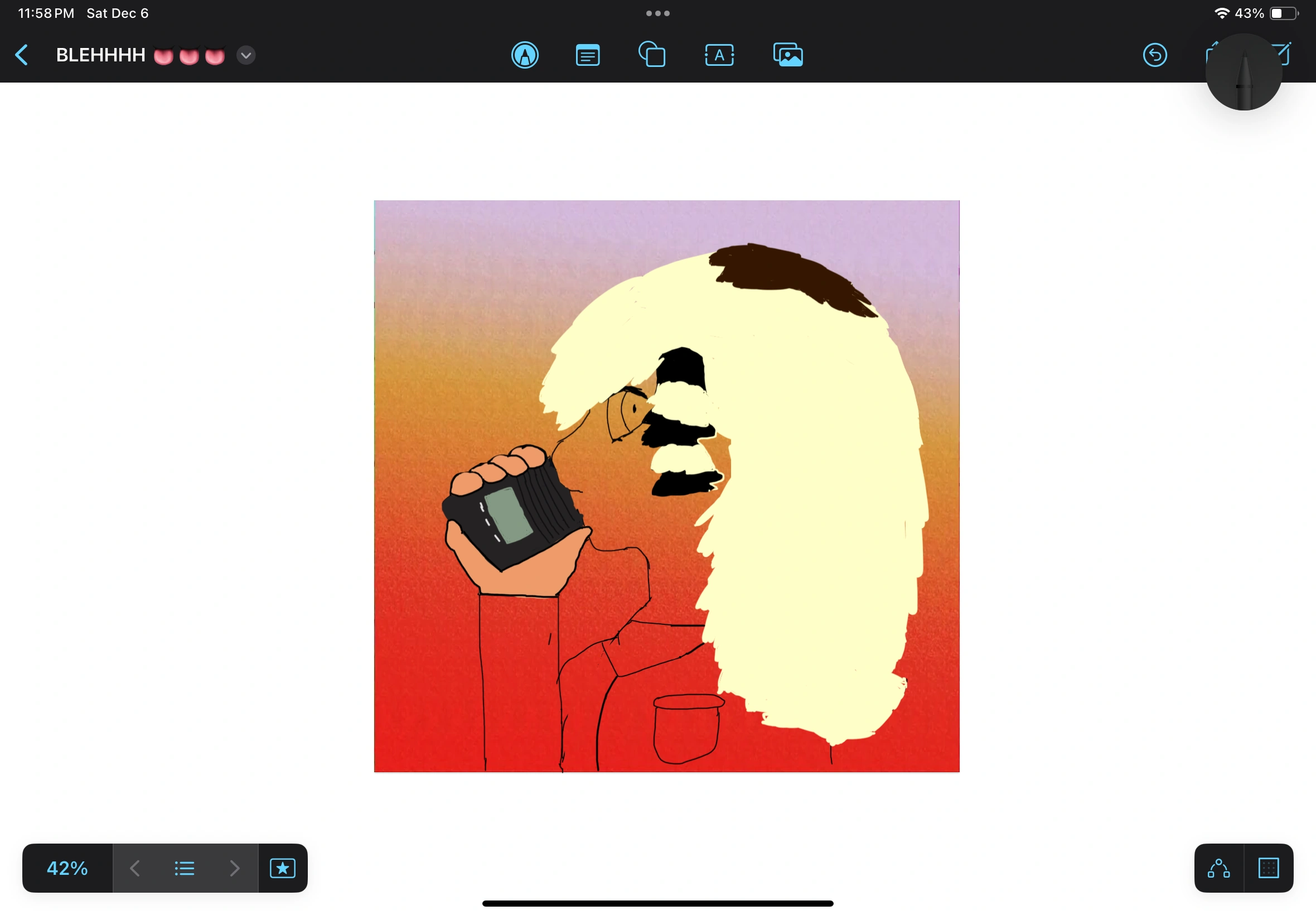
Task: Open the Text tool
Action: (x=719, y=55)
